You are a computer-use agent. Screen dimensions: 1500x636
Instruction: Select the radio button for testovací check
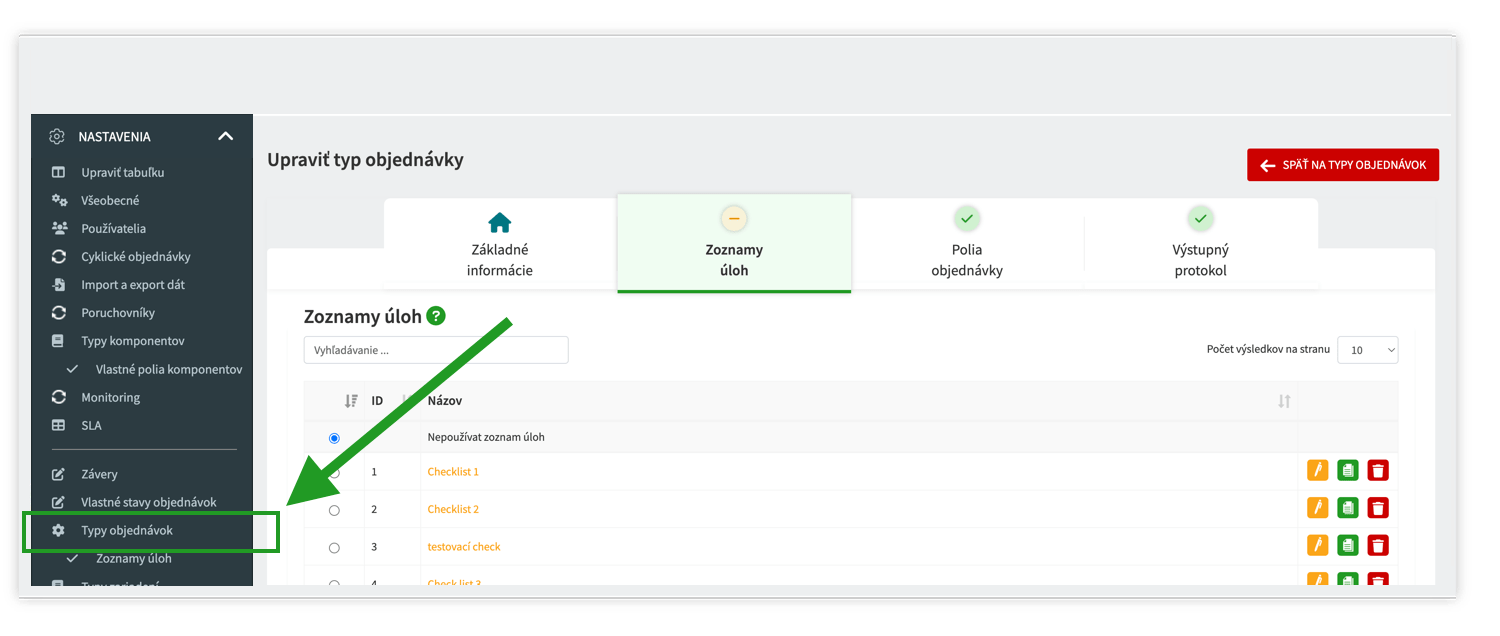click(334, 548)
